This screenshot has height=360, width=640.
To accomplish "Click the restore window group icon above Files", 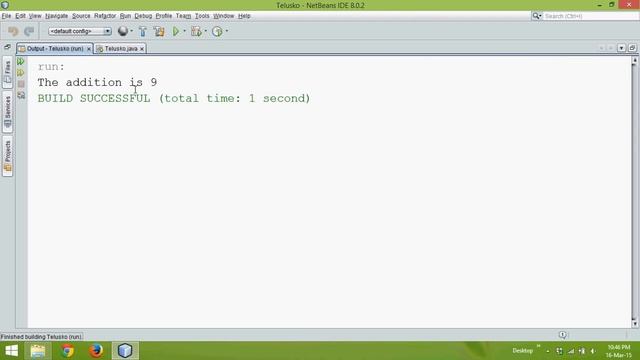I will point(7,47).
